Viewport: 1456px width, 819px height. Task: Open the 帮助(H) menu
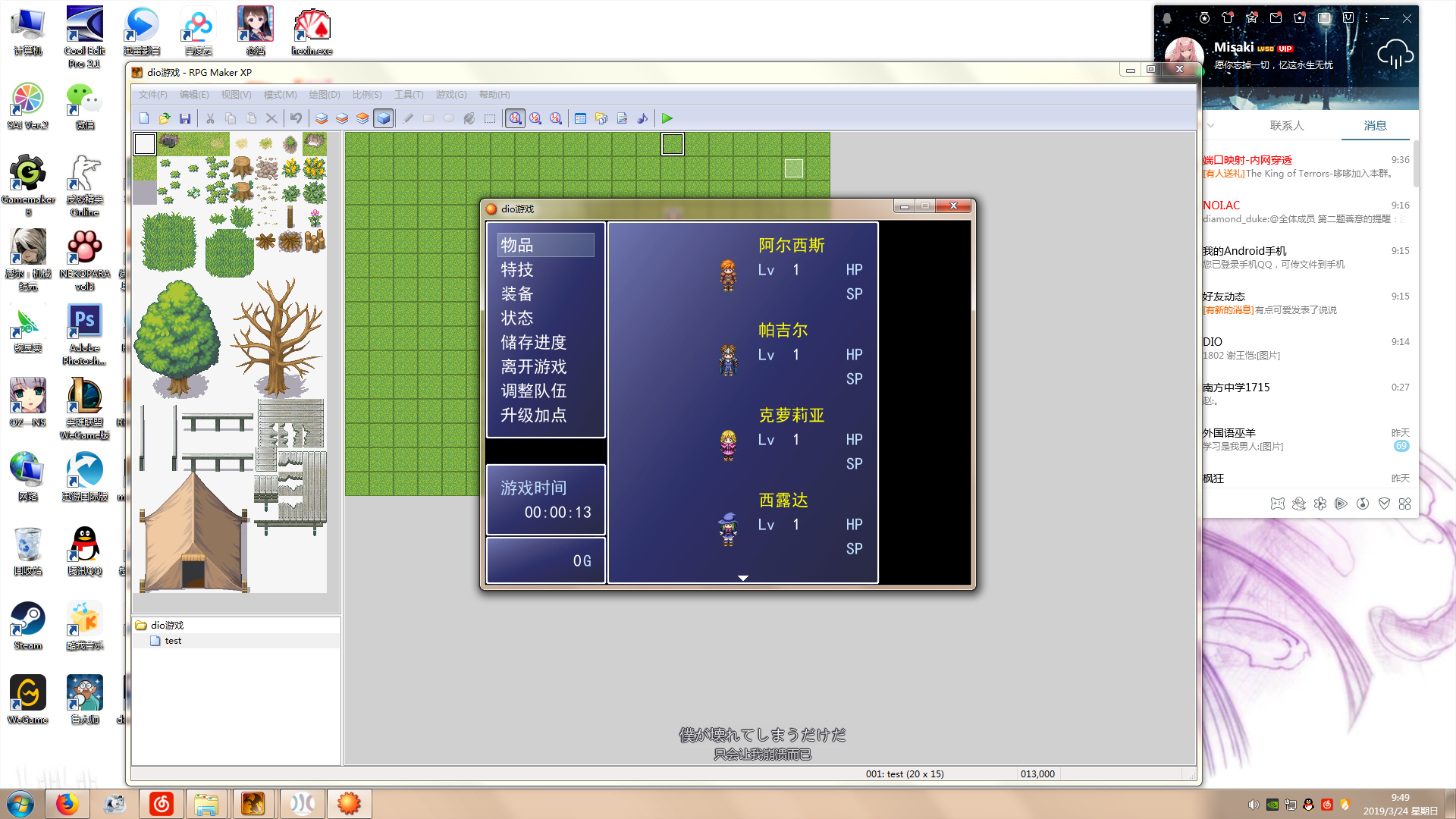[x=494, y=95]
